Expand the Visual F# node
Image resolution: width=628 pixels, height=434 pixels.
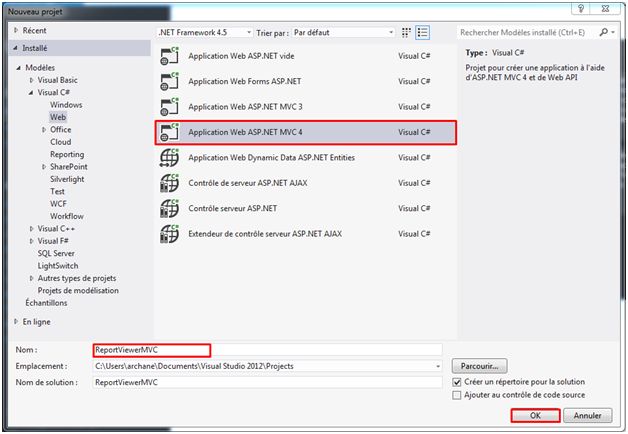coord(31,241)
